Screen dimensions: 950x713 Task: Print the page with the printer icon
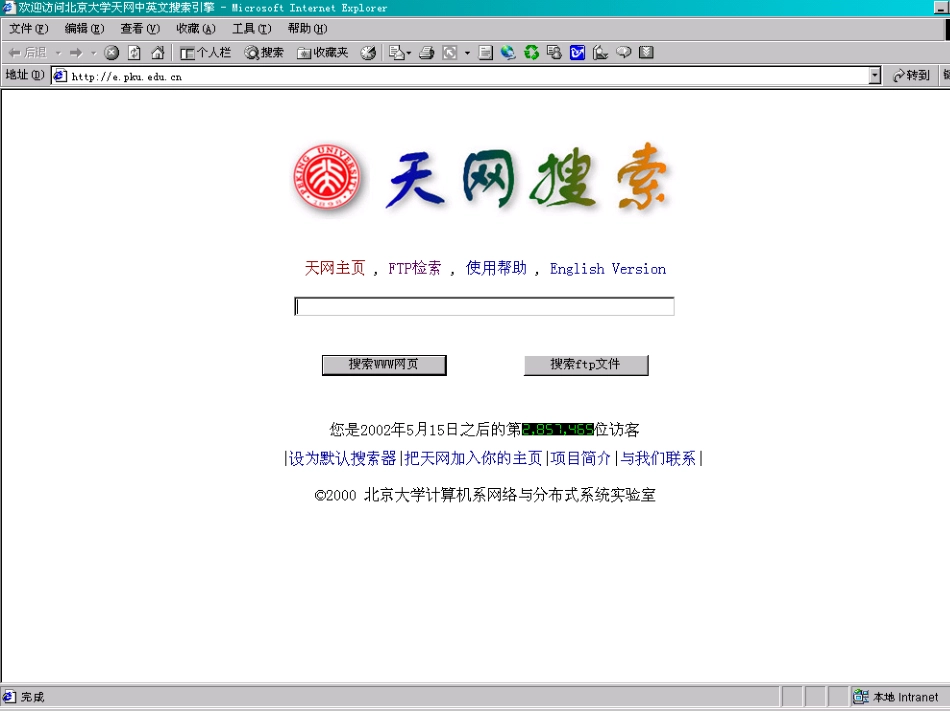(427, 53)
